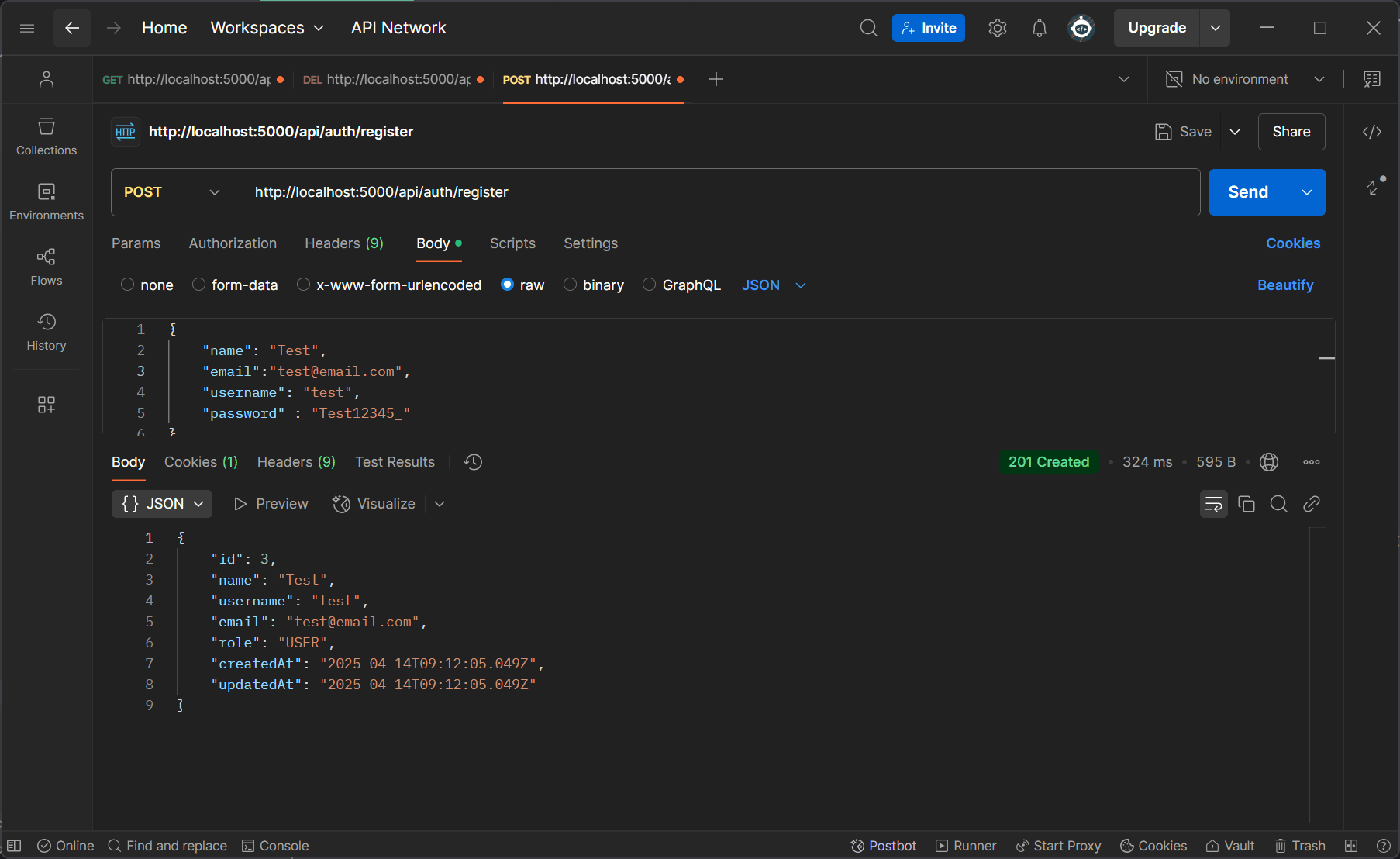Open the response Cookies (1) tab
1400x859 pixels.
[x=201, y=462]
